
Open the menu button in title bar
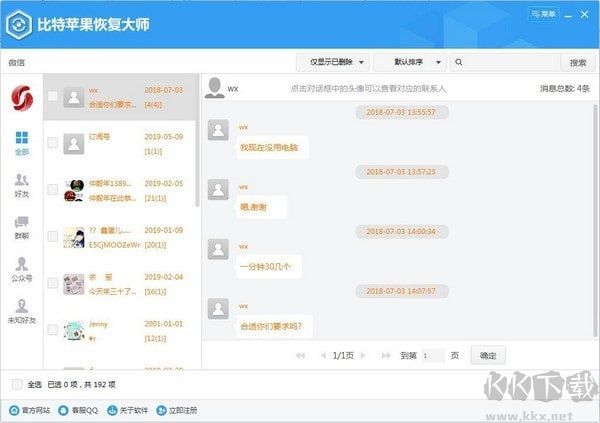543,14
